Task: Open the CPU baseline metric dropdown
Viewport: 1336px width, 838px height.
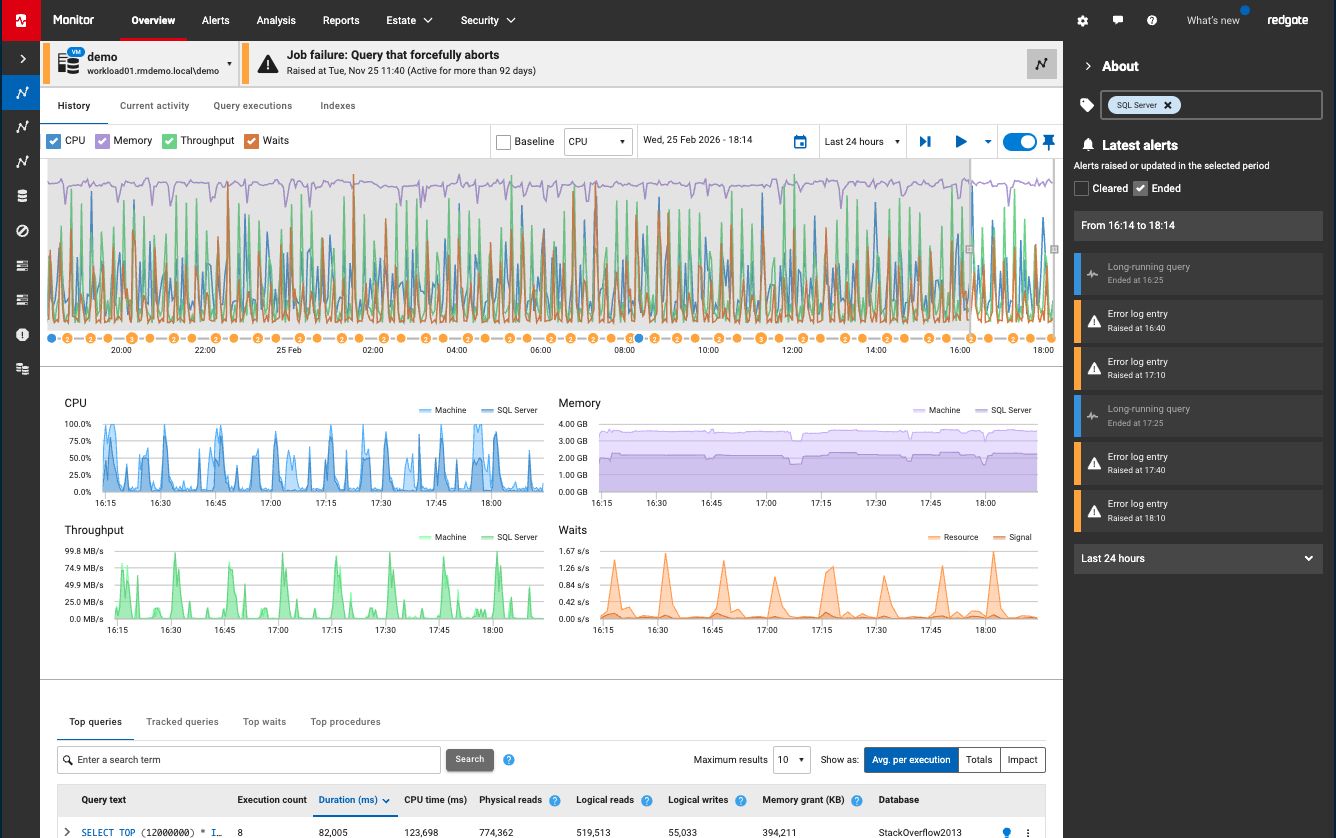Action: (598, 141)
